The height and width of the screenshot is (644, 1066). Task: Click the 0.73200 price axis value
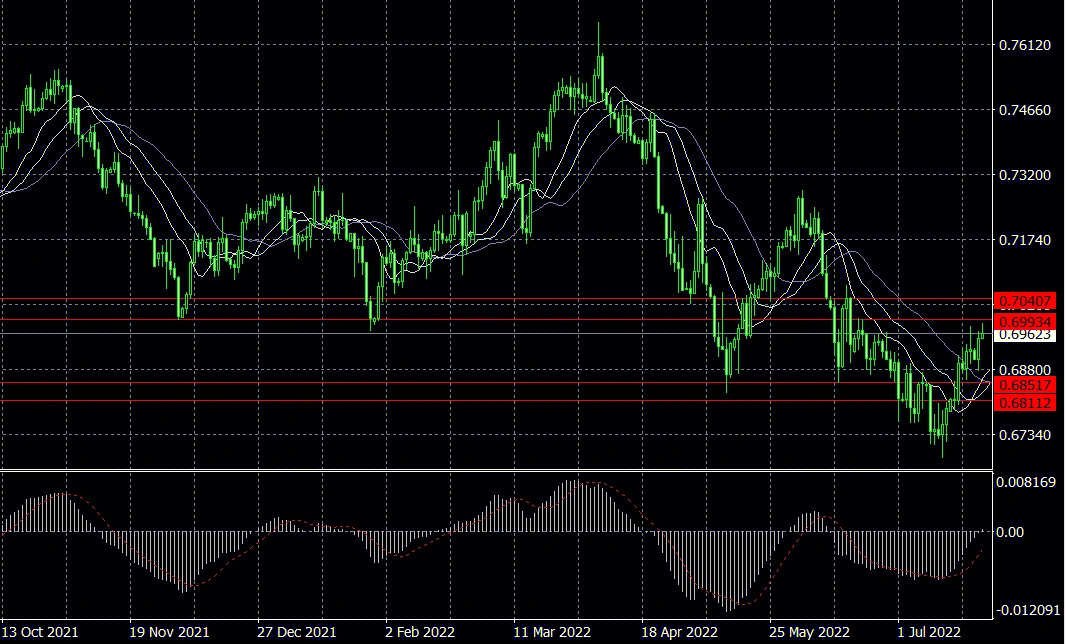click(1025, 175)
